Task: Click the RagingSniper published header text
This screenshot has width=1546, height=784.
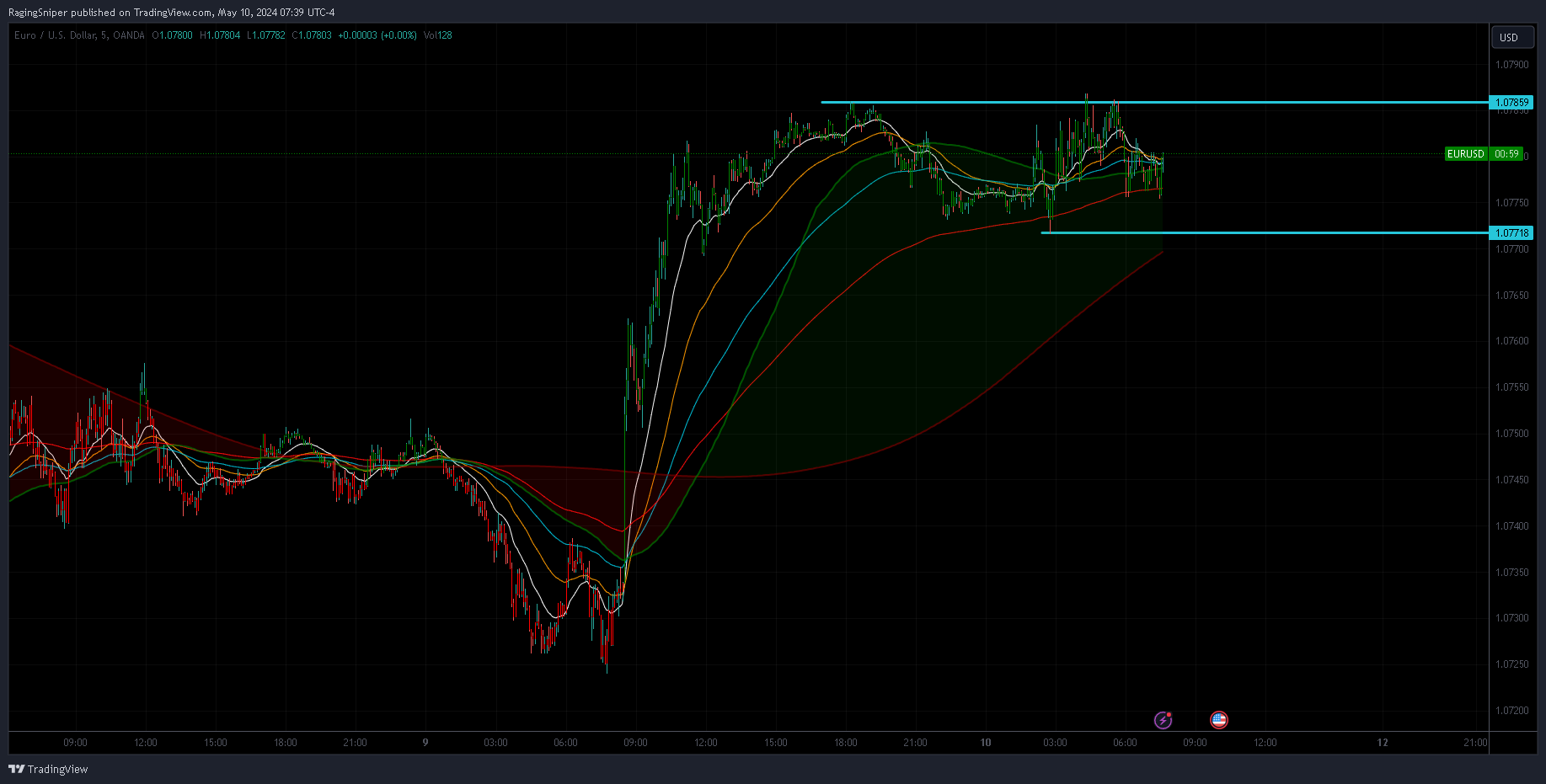Action: (171, 13)
